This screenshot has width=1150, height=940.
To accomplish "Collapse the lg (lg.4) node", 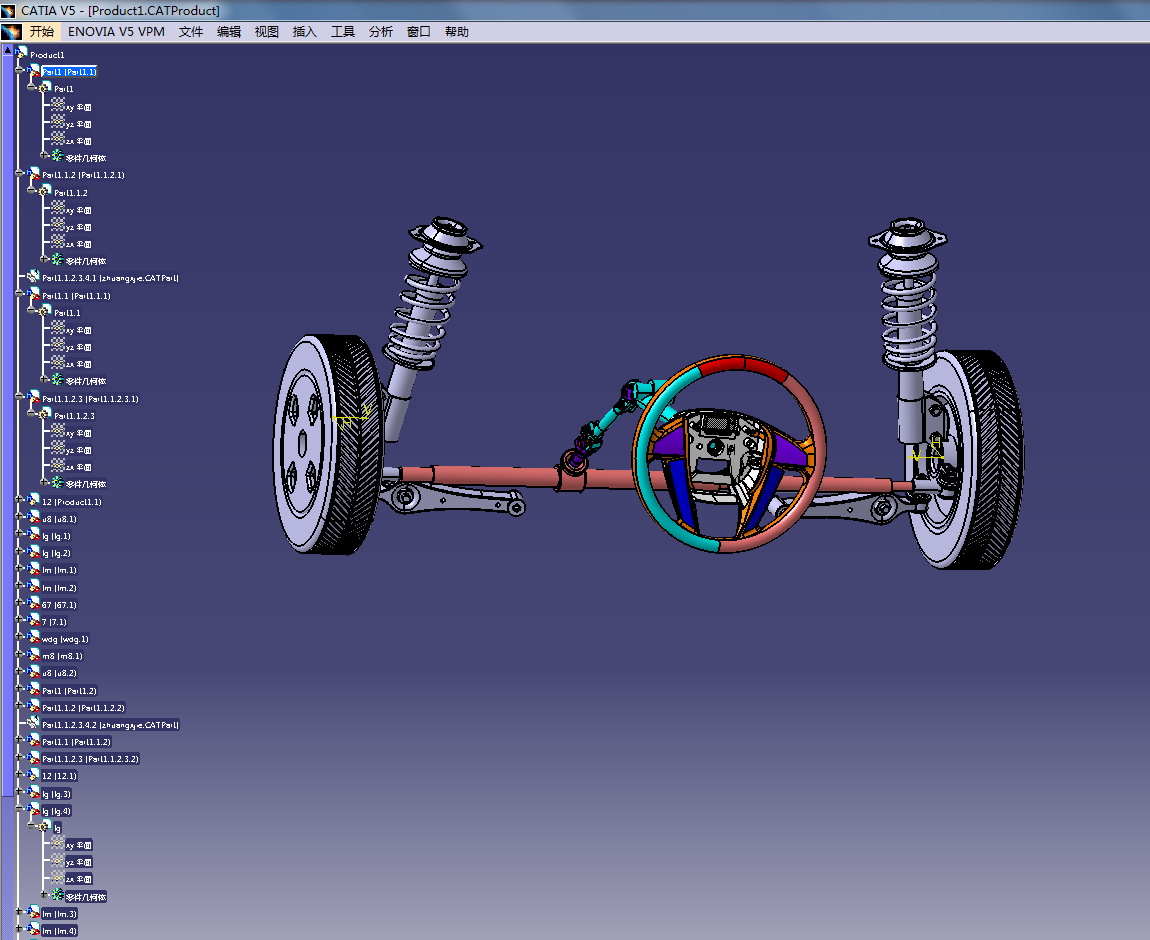I will [x=20, y=809].
